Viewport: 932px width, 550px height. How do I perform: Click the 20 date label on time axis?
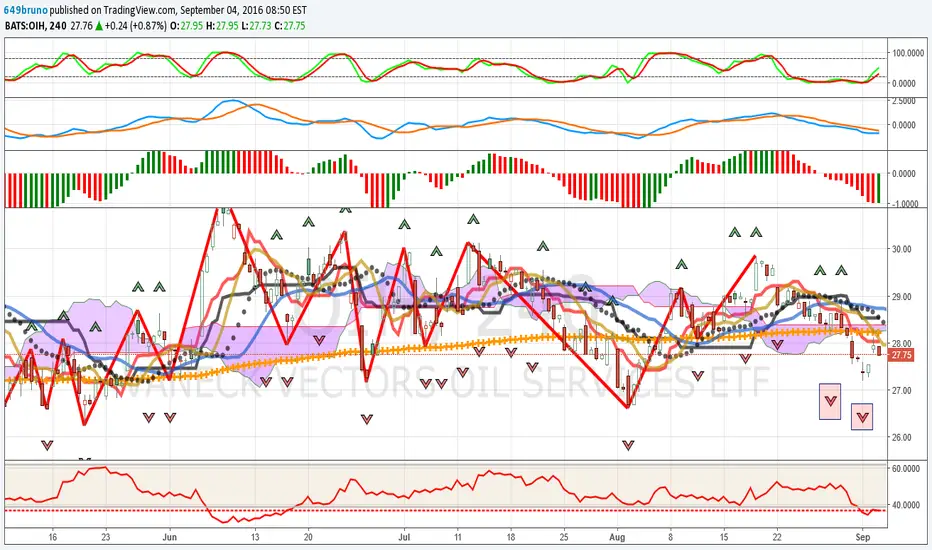(x=308, y=537)
